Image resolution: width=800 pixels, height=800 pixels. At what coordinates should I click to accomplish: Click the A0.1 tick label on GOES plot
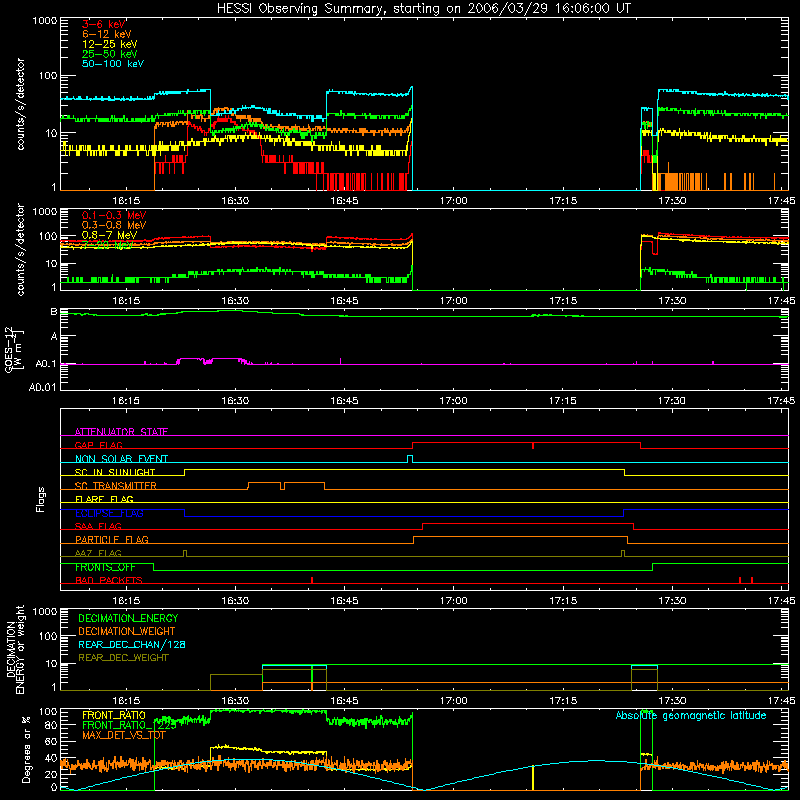pyautogui.click(x=45, y=364)
